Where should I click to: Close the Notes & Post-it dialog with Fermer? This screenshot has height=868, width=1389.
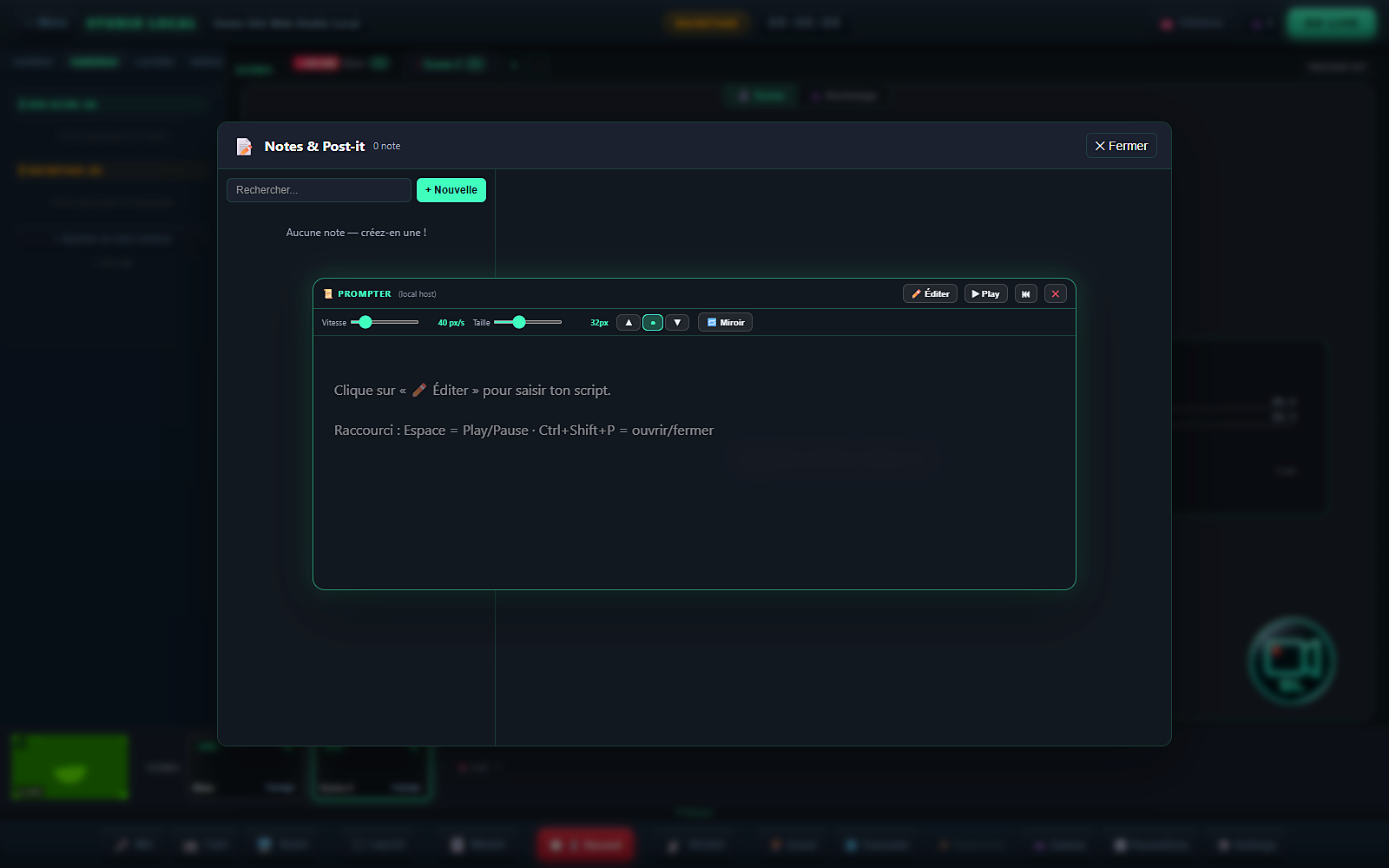[1121, 146]
